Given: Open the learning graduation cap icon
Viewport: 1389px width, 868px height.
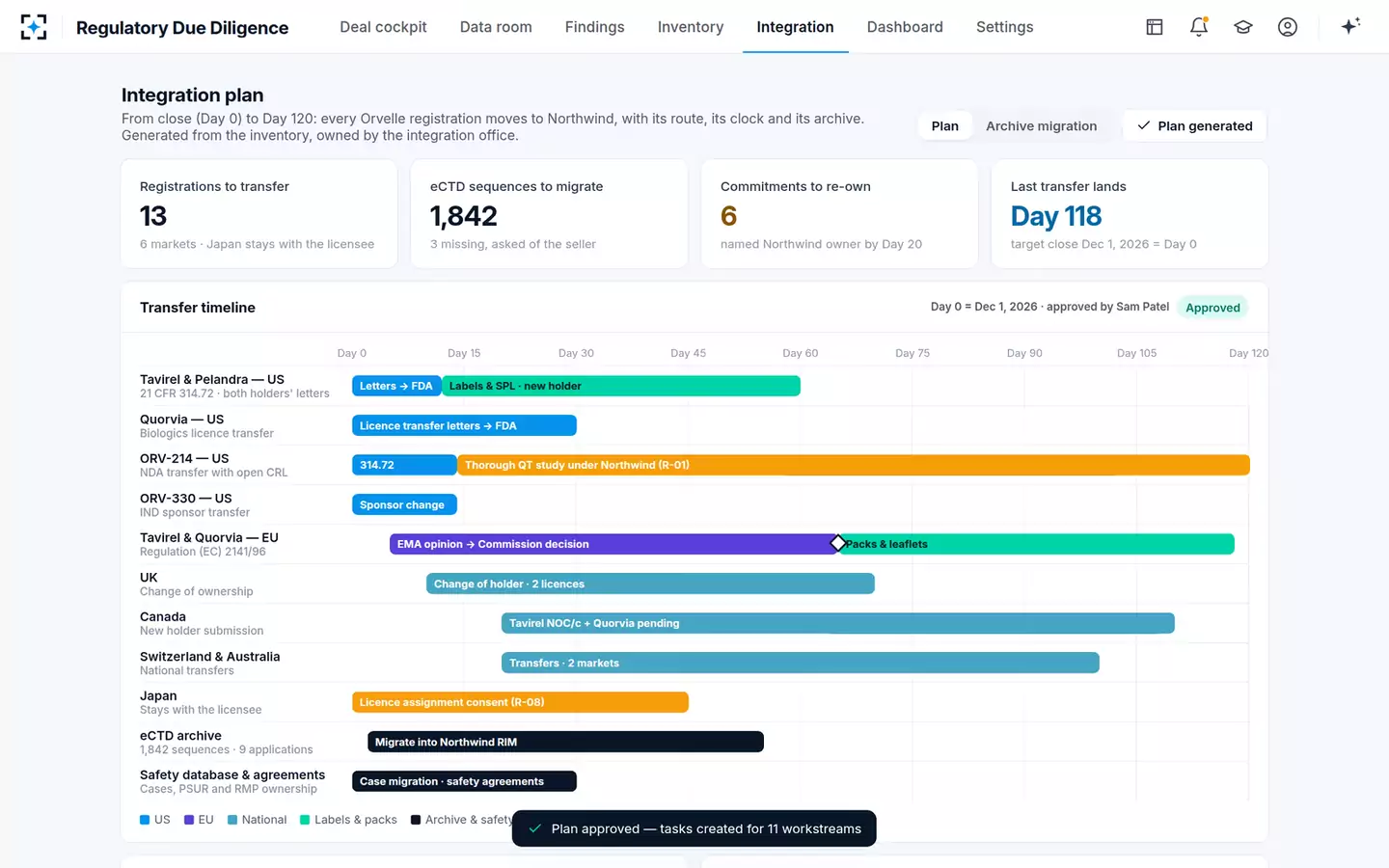Looking at the screenshot, I should (1243, 27).
